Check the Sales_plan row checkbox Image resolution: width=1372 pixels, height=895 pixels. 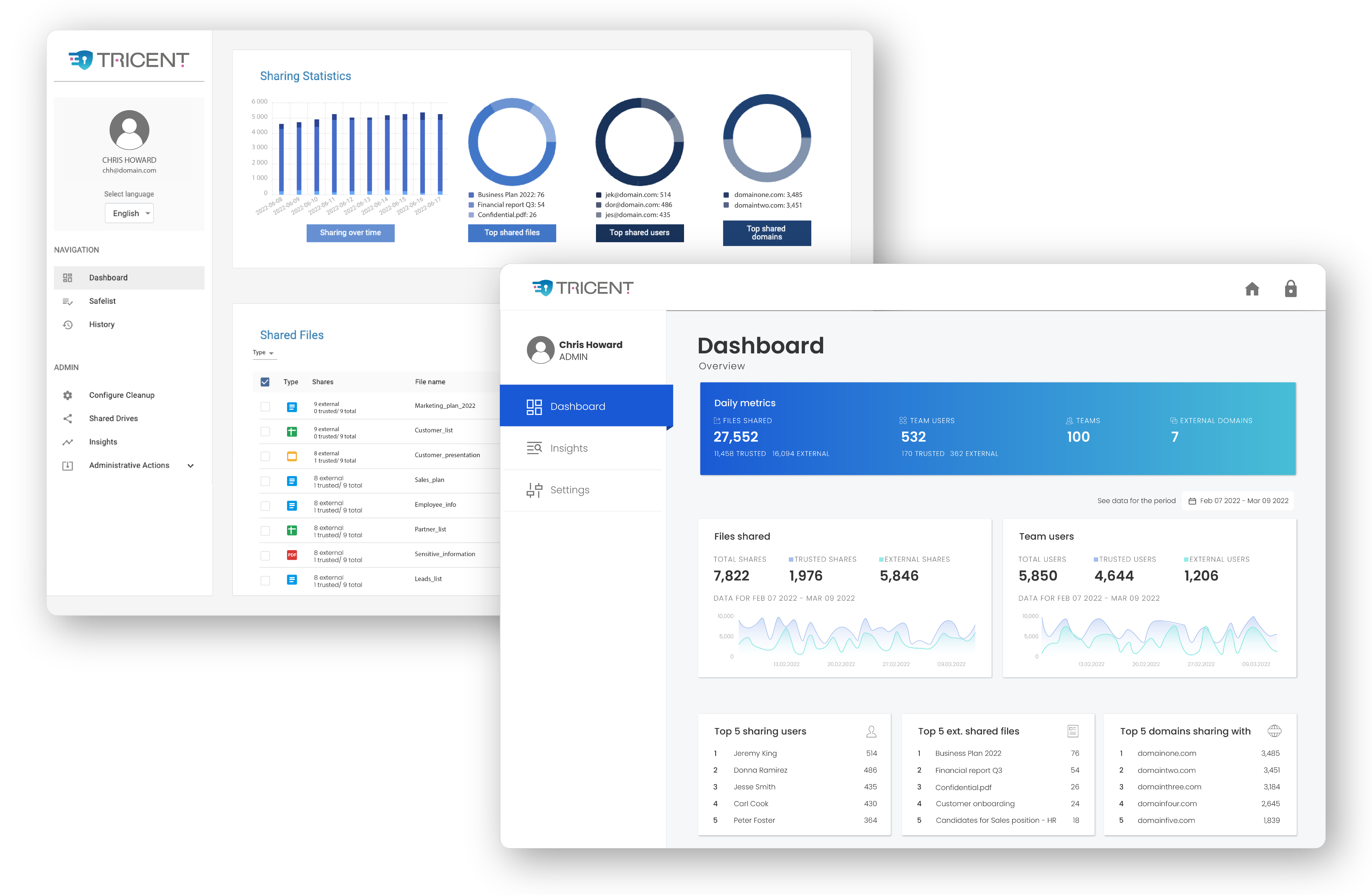tap(265, 481)
